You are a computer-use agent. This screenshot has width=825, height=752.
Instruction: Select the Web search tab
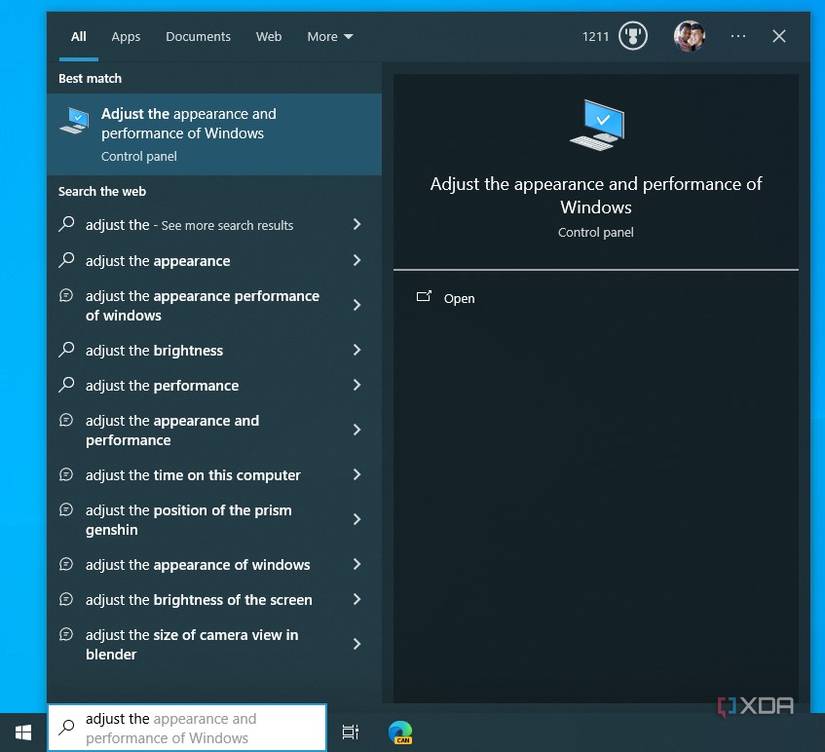[x=268, y=36]
